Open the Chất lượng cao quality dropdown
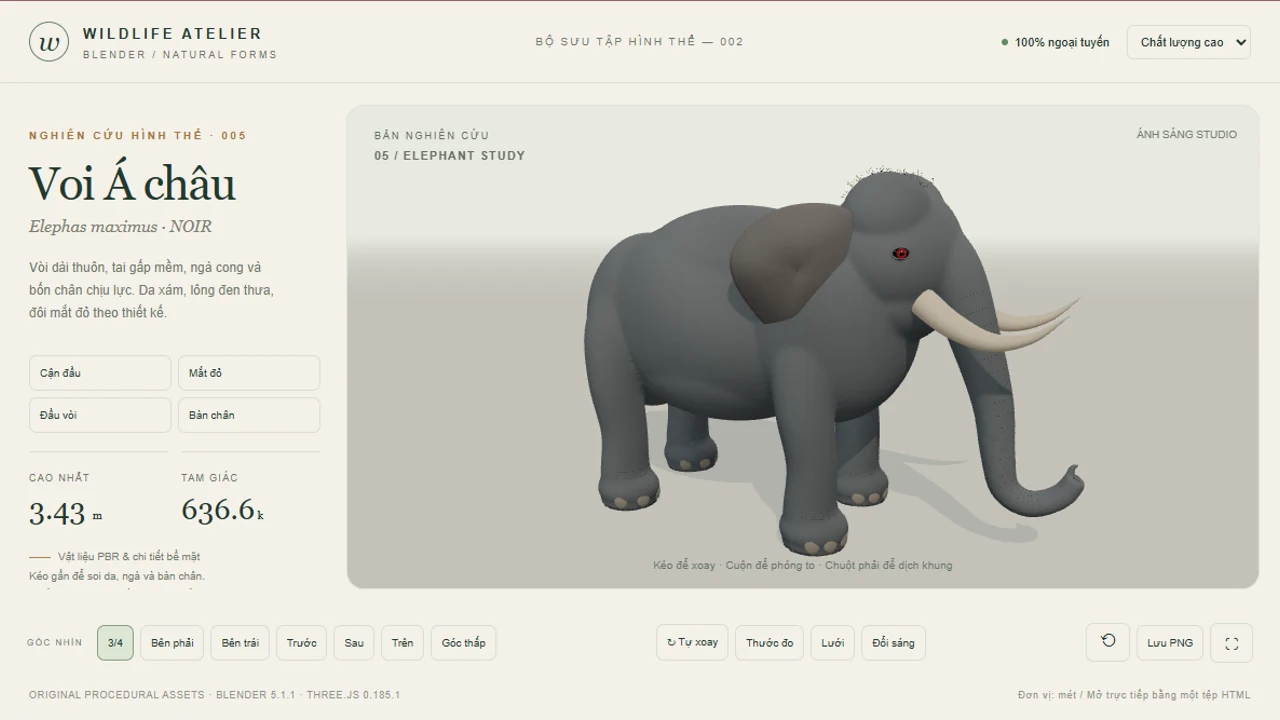 point(1189,42)
